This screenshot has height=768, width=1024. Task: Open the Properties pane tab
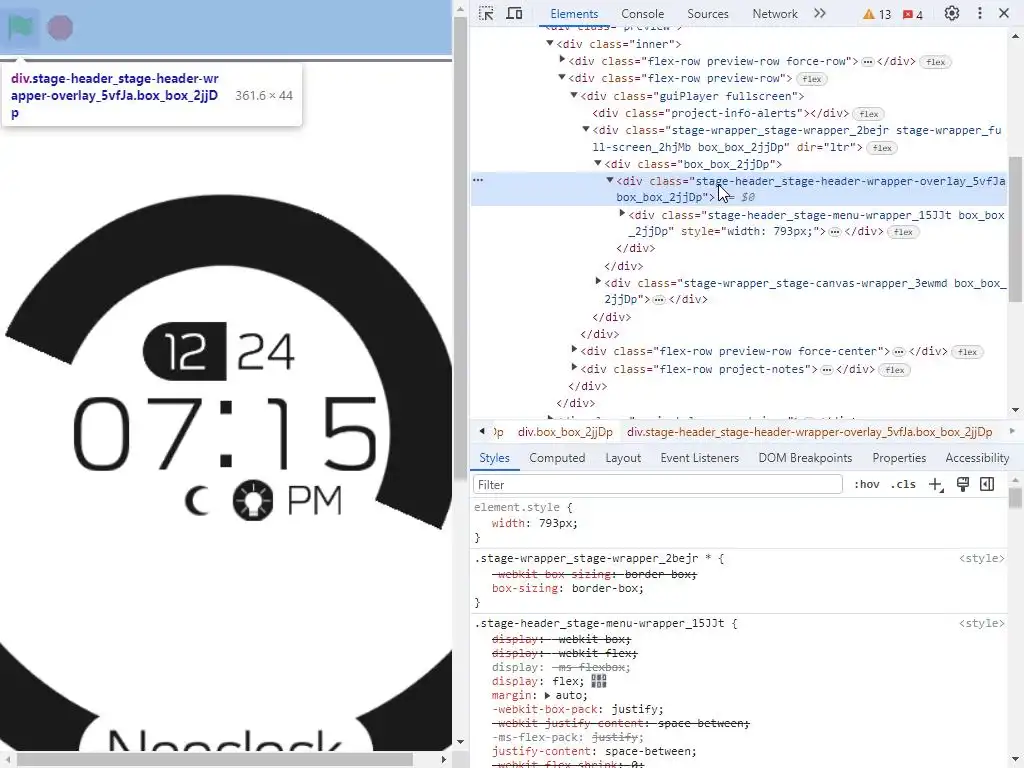tap(899, 458)
